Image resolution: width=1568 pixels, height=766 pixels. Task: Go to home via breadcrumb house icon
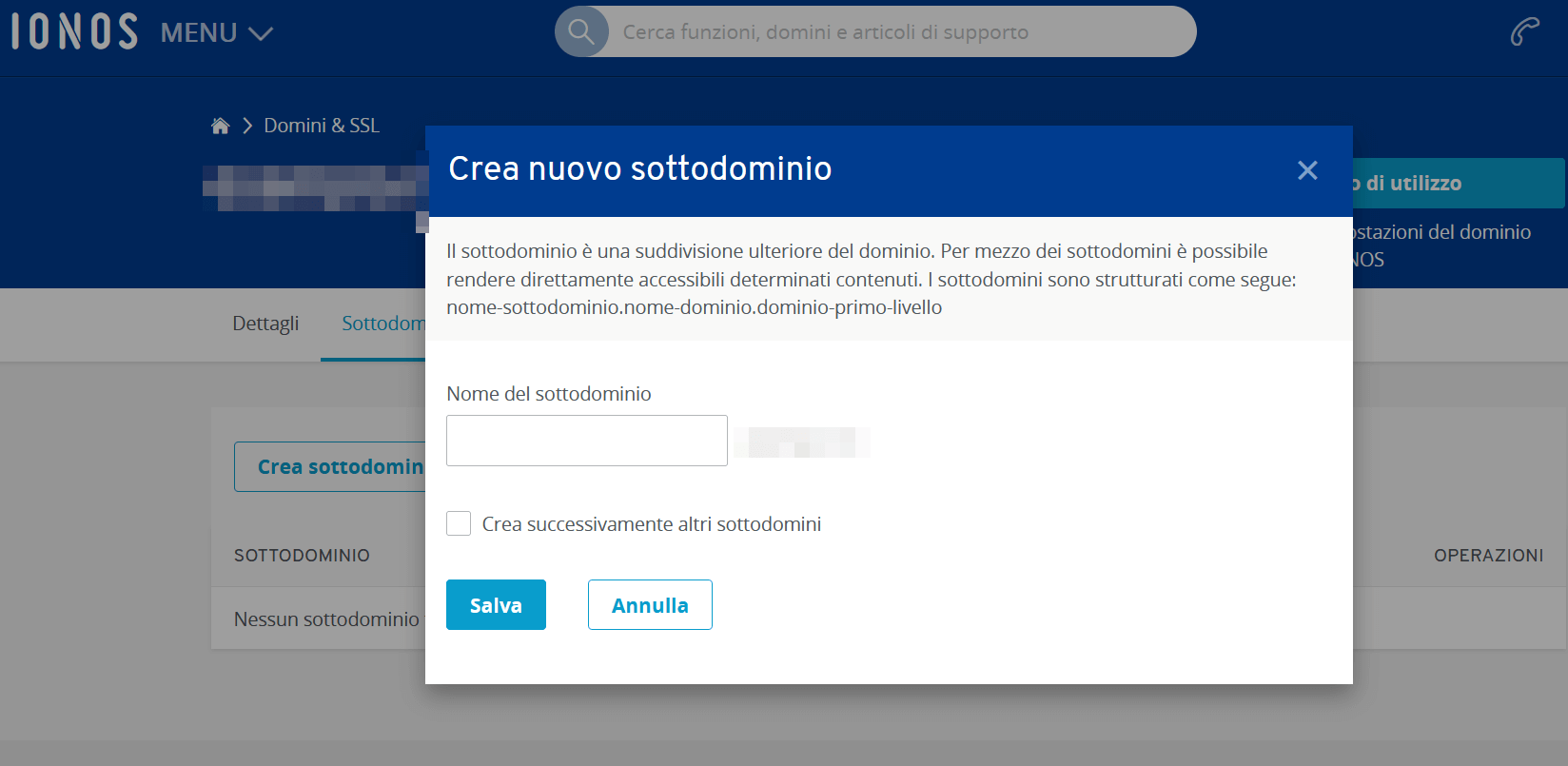pos(220,126)
